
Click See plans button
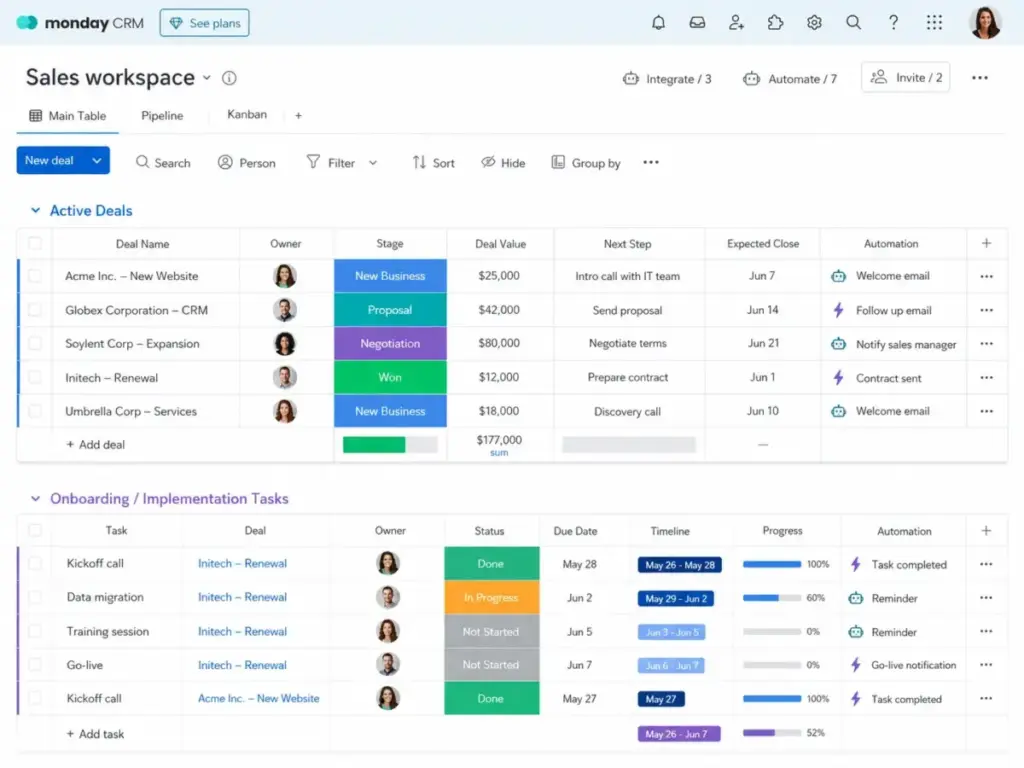pyautogui.click(x=204, y=23)
